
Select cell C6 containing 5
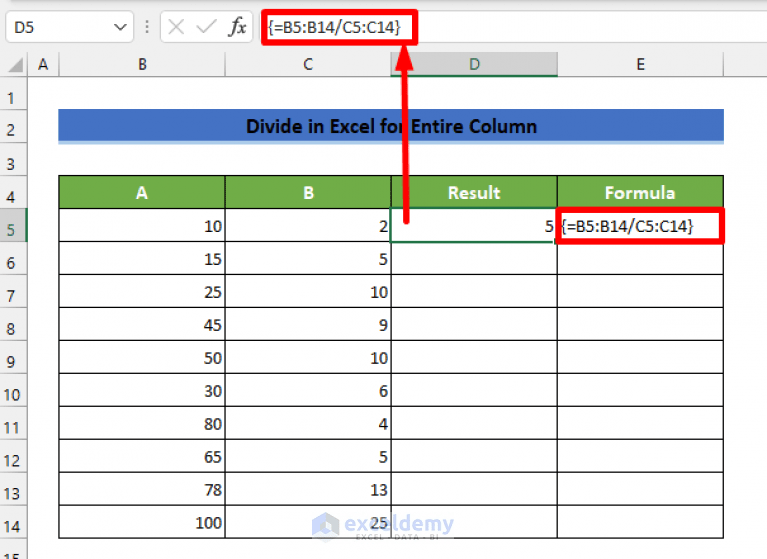coord(308,258)
